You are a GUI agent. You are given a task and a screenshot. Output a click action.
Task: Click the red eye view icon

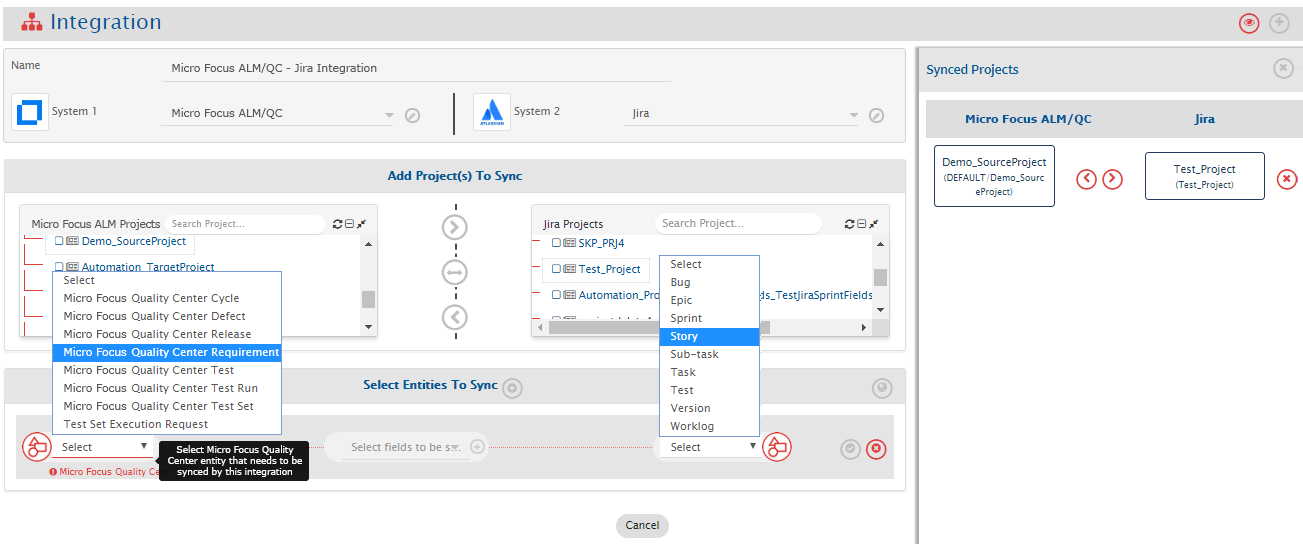(1248, 23)
